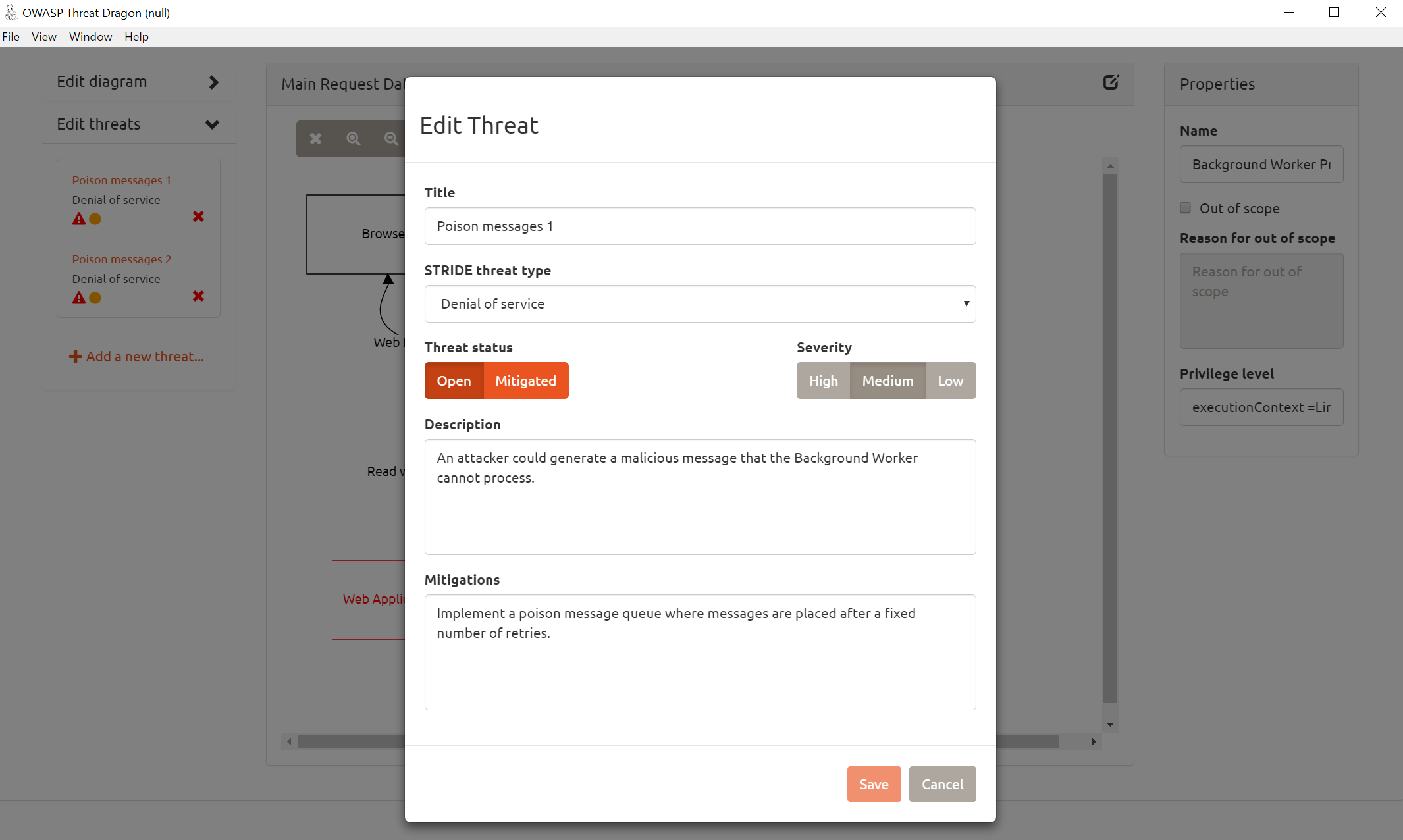Screen dimensions: 1403x840
Task: Delete the Poison messages 1 threat
Action: [x=198, y=217]
